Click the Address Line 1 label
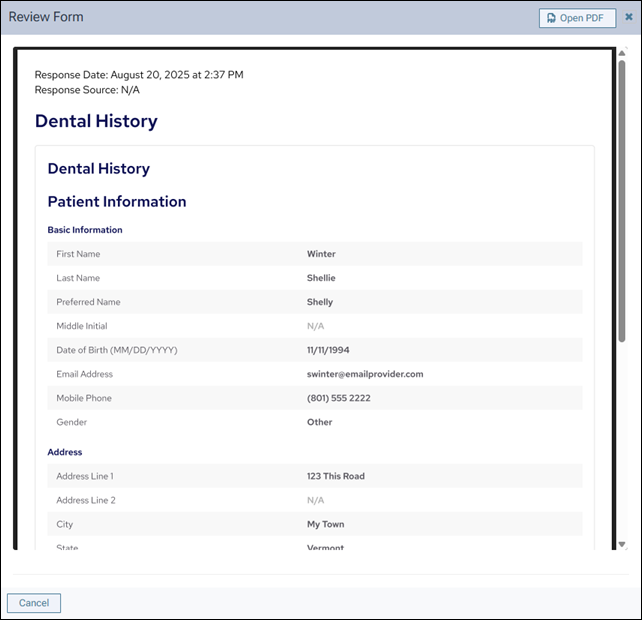Screen dimensions: 642x620 tap(85, 476)
